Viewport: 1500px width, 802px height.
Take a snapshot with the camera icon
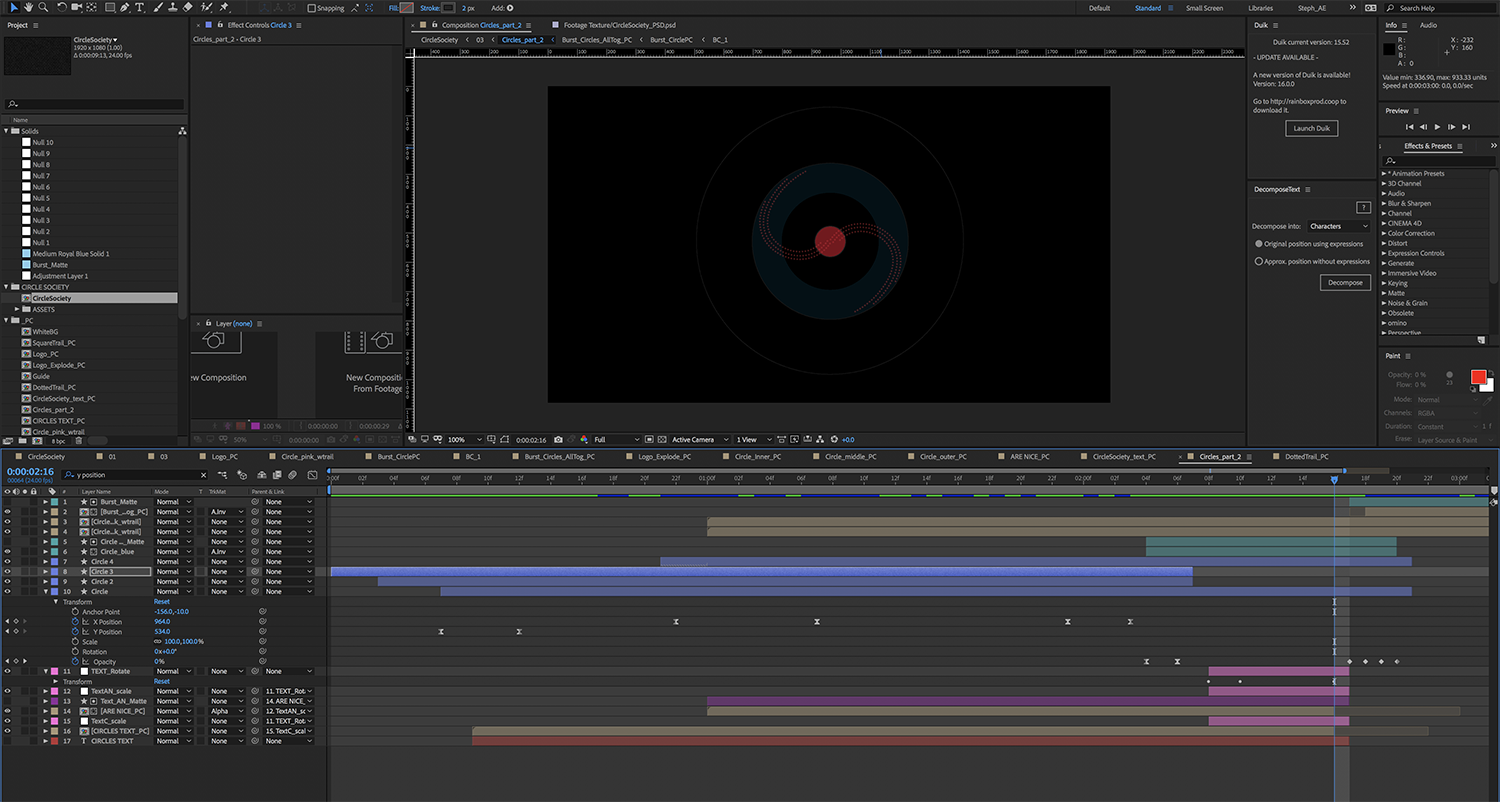558,439
